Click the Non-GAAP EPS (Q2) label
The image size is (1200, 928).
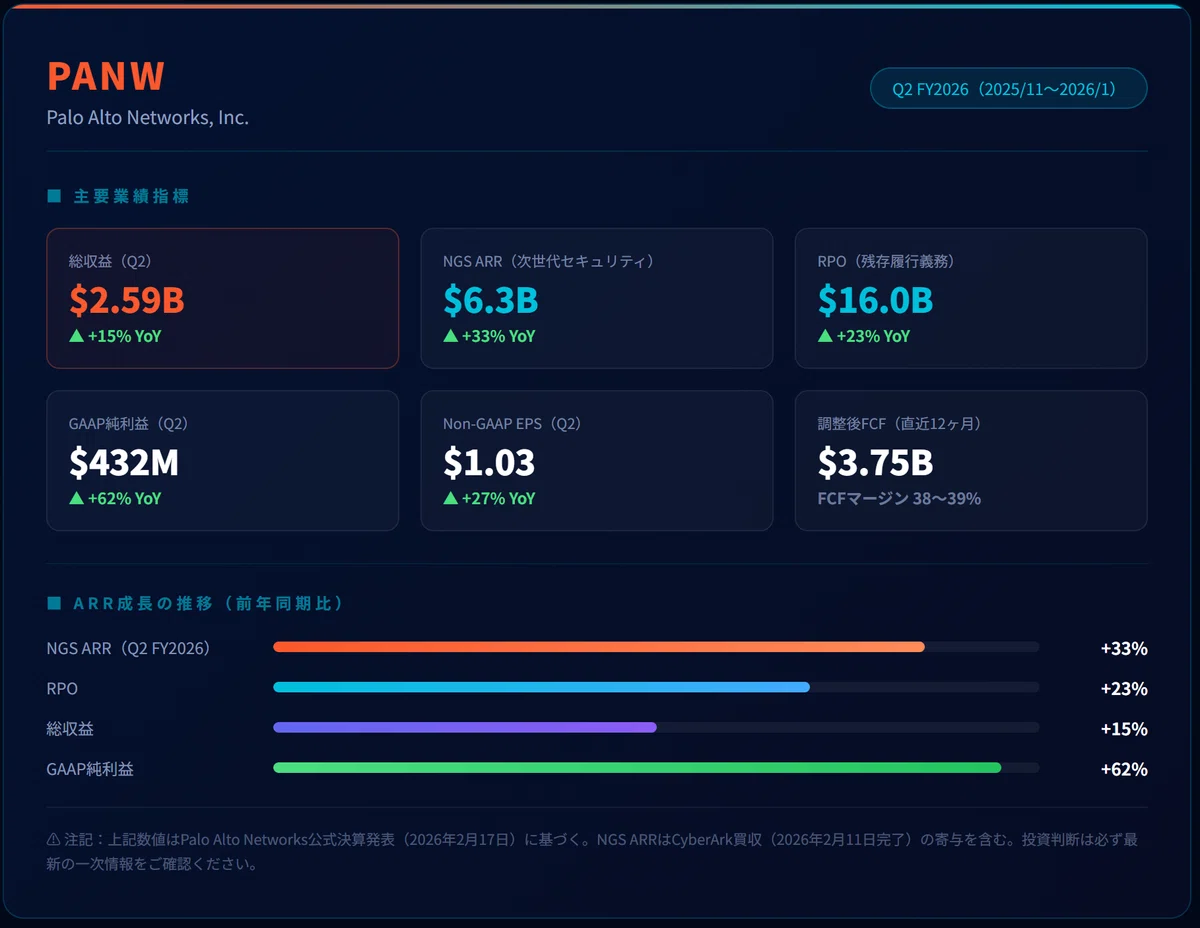click(x=512, y=424)
